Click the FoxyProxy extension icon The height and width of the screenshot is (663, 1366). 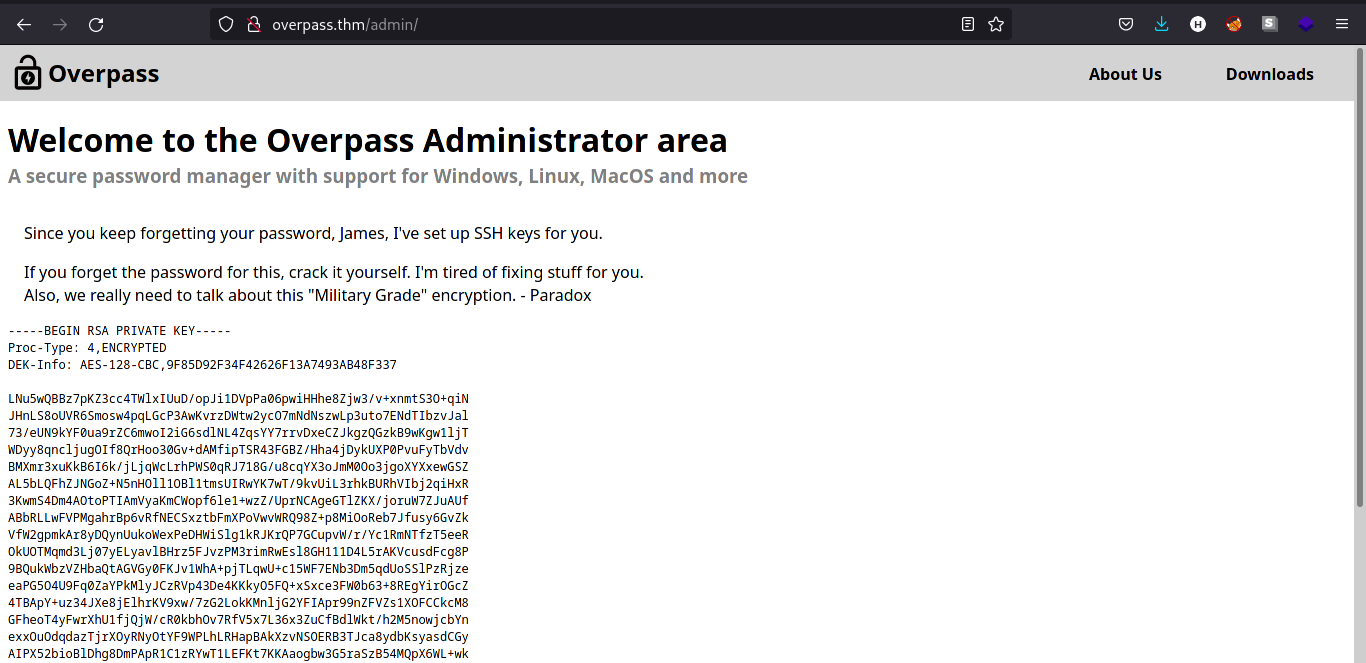tap(1233, 24)
